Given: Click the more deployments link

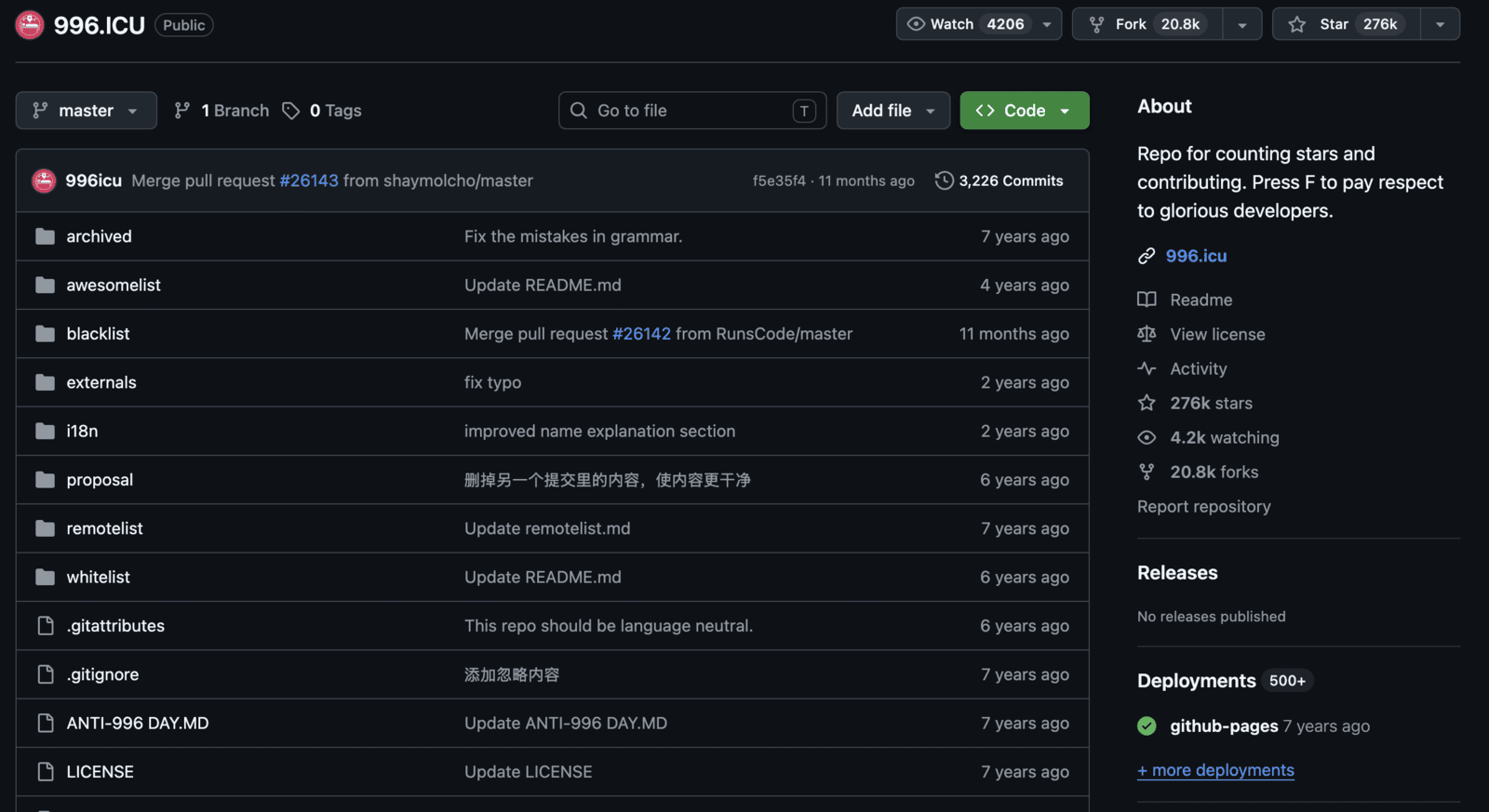Looking at the screenshot, I should (x=1215, y=770).
